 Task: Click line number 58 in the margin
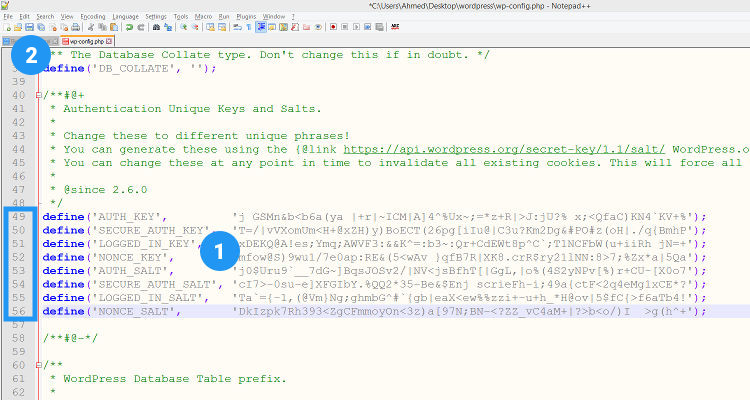[19, 338]
